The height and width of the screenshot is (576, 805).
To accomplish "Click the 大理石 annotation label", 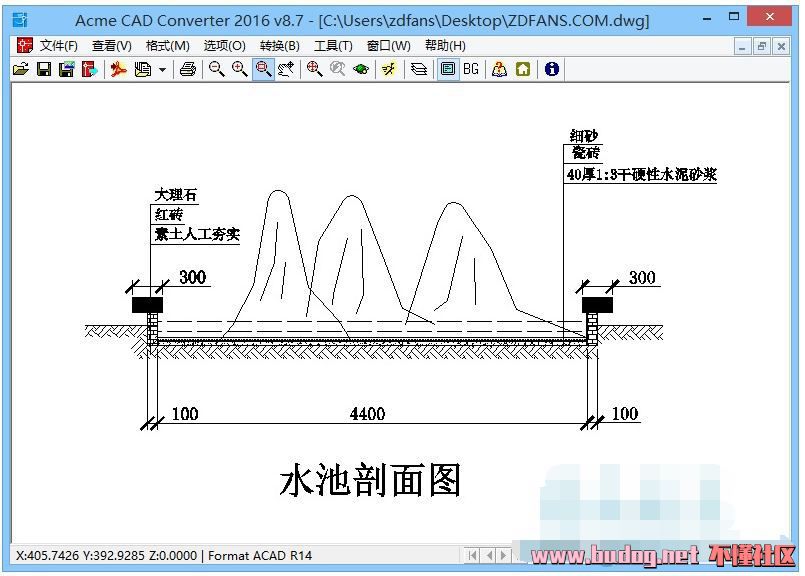I will [x=176, y=195].
